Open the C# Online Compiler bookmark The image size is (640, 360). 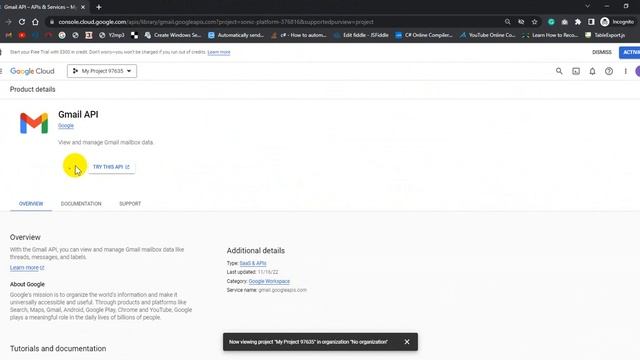coord(424,36)
